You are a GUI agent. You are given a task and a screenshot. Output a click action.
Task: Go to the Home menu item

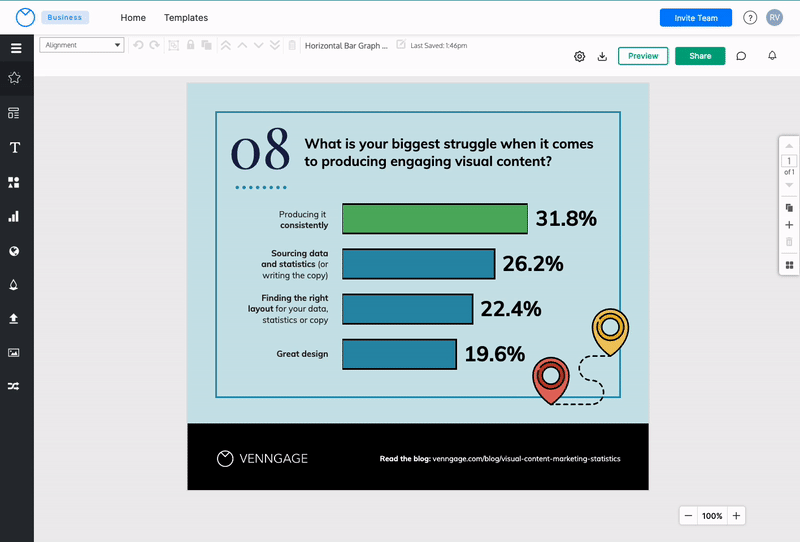coord(133,18)
